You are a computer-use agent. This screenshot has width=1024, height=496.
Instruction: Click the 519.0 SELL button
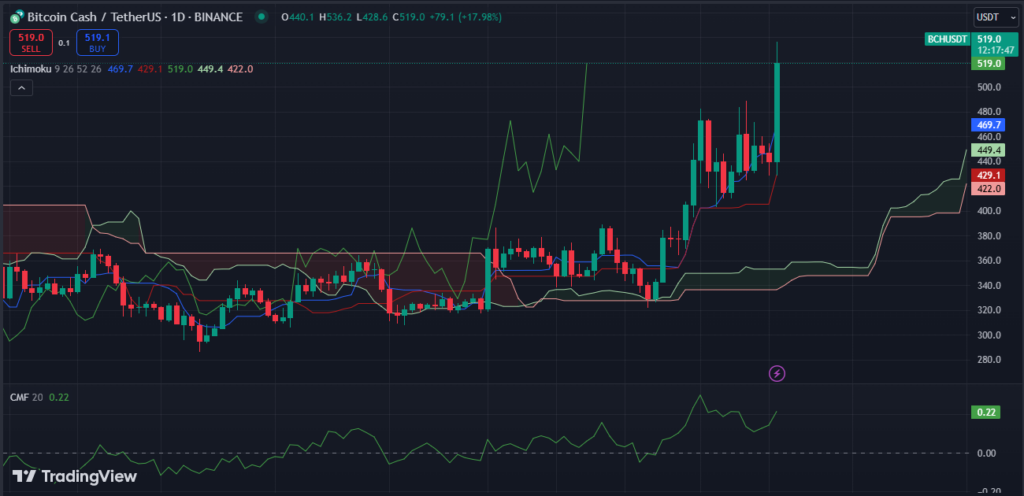tap(30, 42)
